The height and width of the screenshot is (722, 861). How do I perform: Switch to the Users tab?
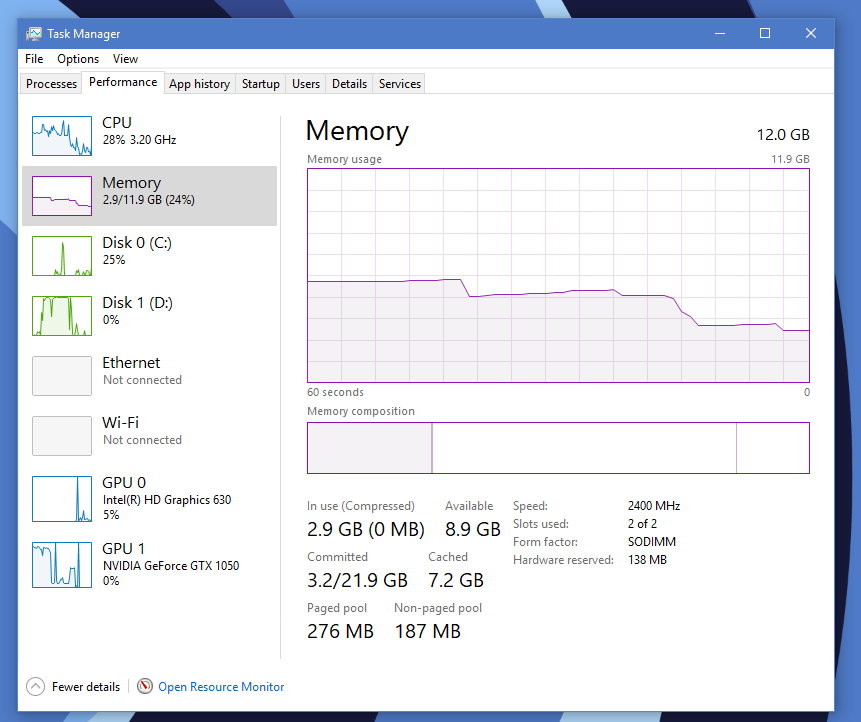[x=306, y=84]
